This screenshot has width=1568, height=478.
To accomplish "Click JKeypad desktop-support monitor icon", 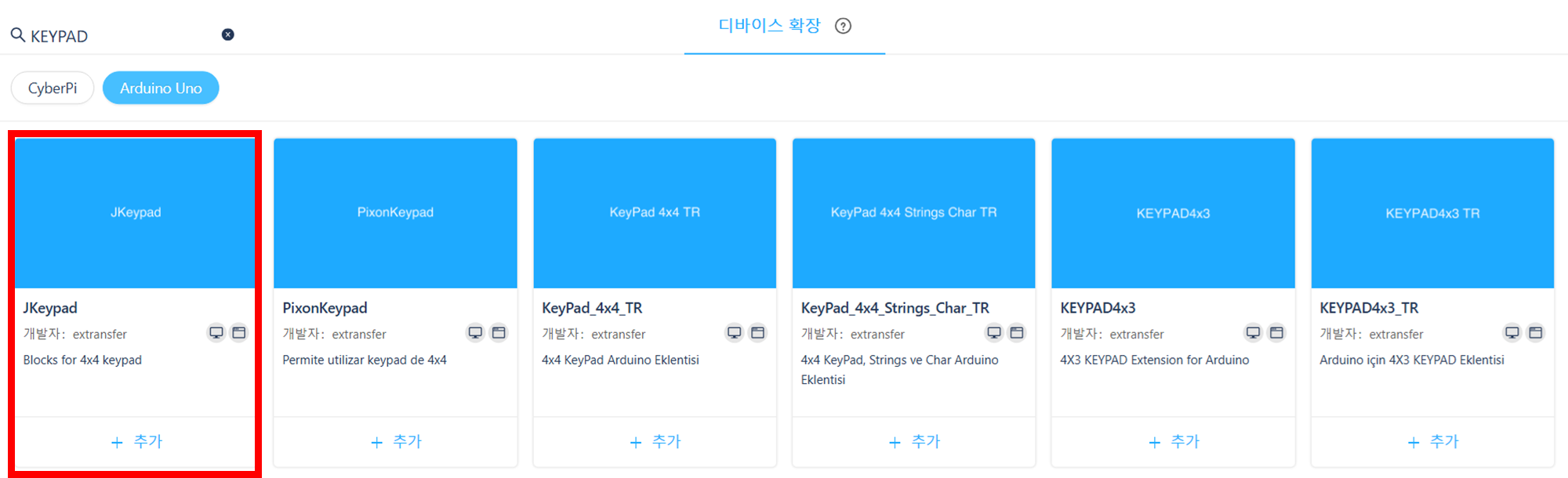I will [x=216, y=333].
